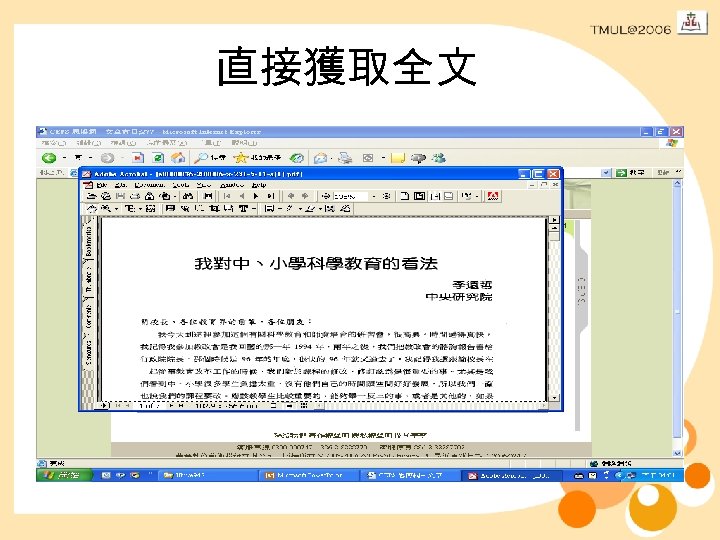
Task: Click the Zoom In button in Acrobat toolbar
Action: click(x=387, y=196)
